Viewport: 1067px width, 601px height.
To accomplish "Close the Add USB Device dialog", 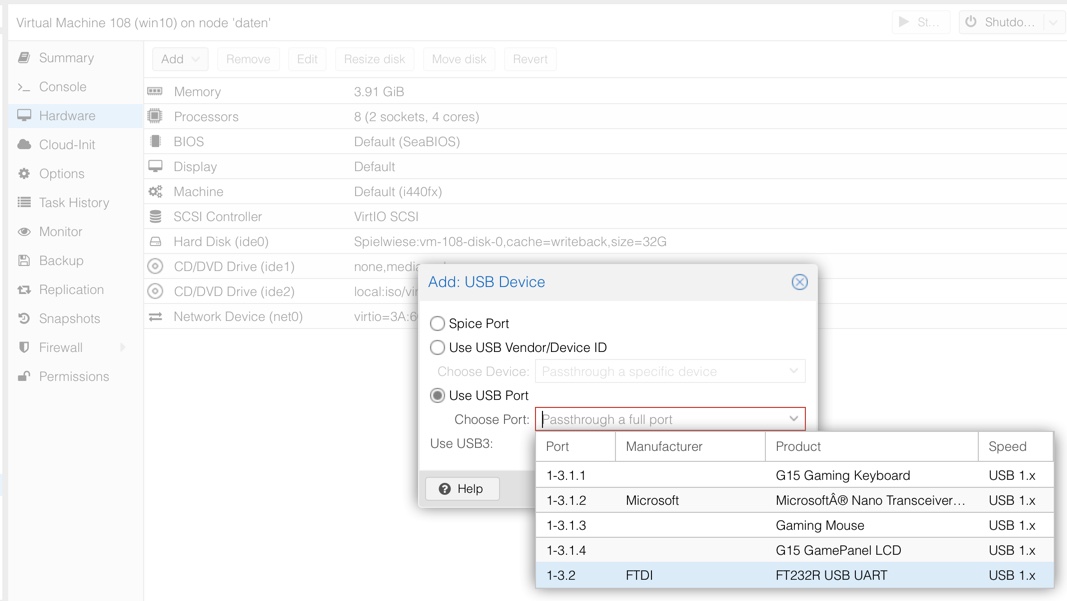I will pyautogui.click(x=799, y=282).
